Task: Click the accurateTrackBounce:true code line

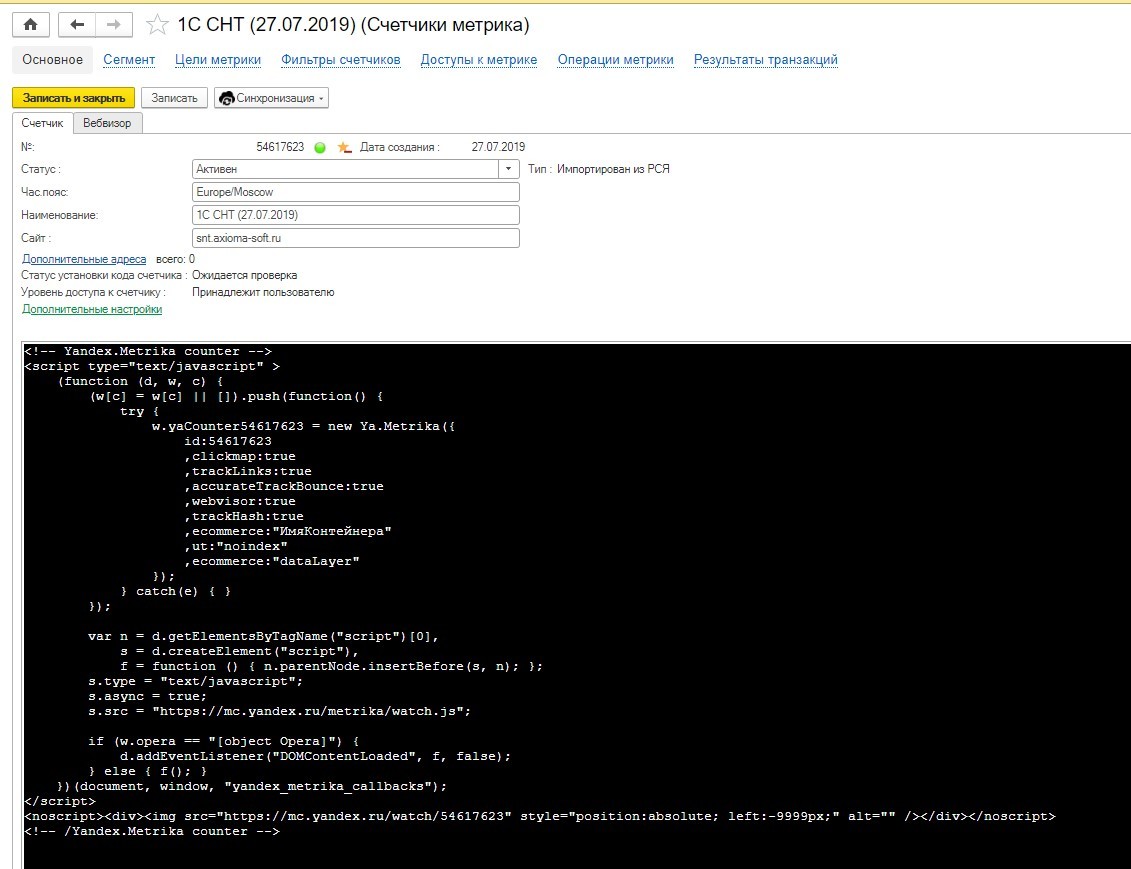Action: [283, 486]
